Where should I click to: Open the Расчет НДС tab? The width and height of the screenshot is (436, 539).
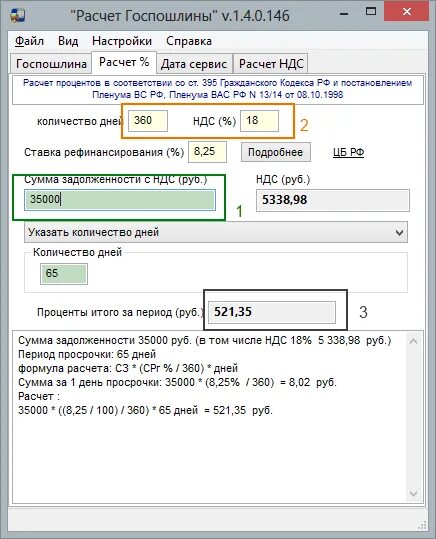click(271, 64)
